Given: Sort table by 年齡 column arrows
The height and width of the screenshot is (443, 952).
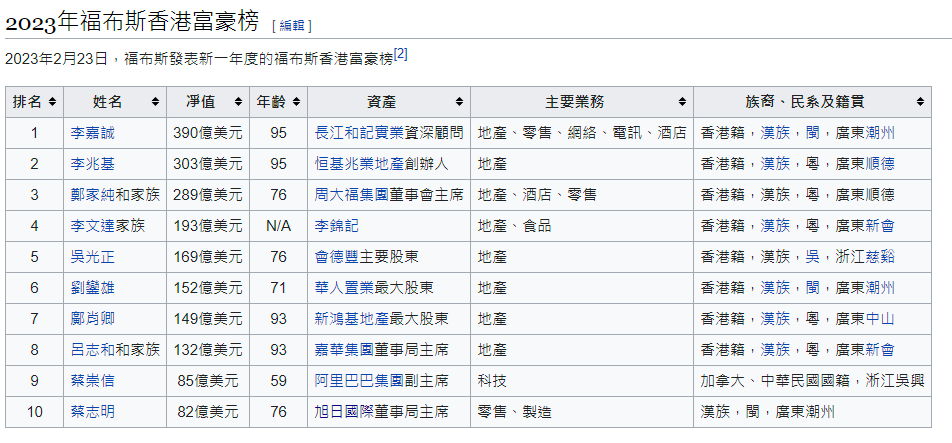Looking at the screenshot, I should (x=296, y=102).
